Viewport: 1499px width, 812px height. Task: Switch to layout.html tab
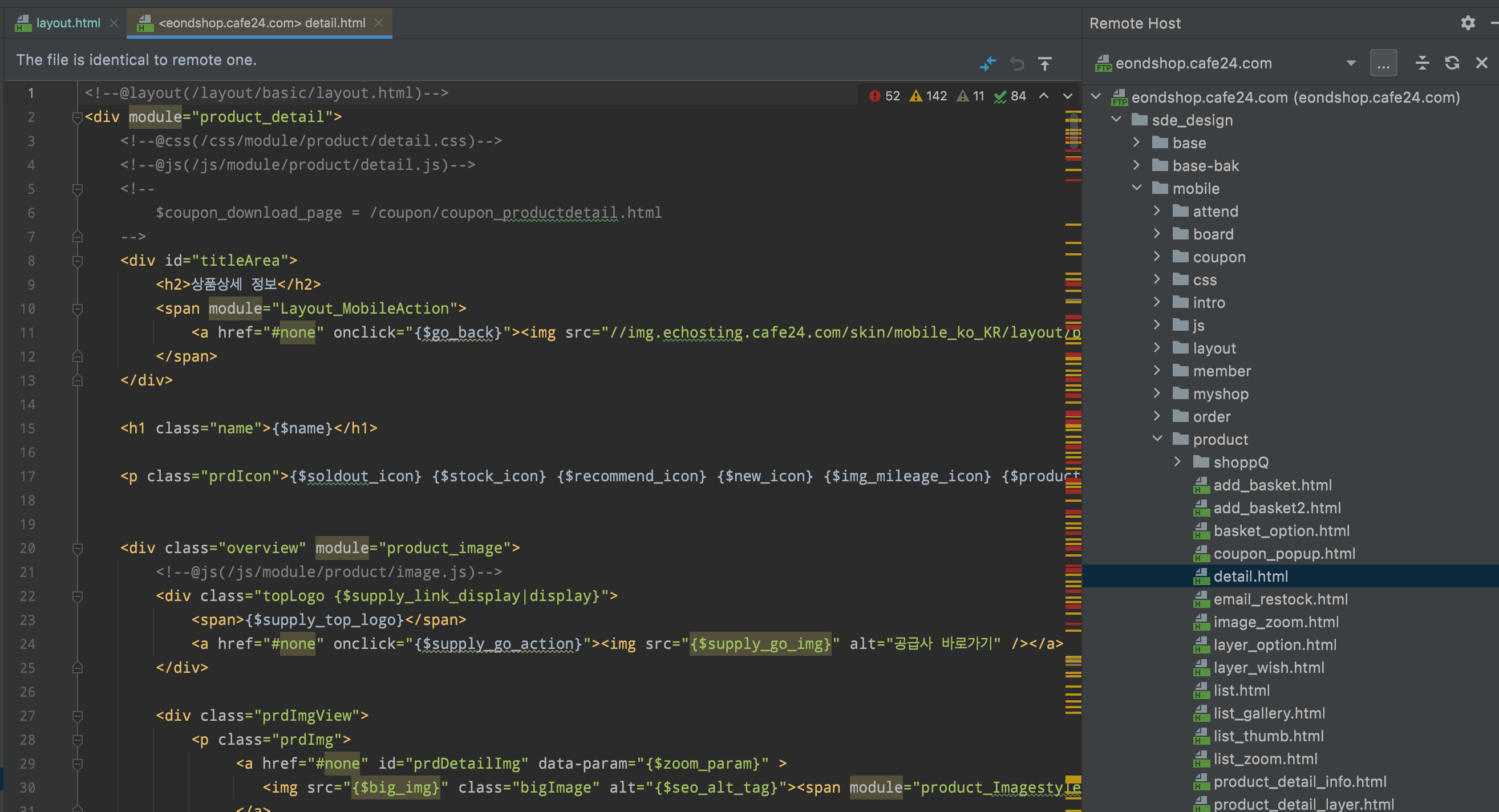(x=67, y=23)
